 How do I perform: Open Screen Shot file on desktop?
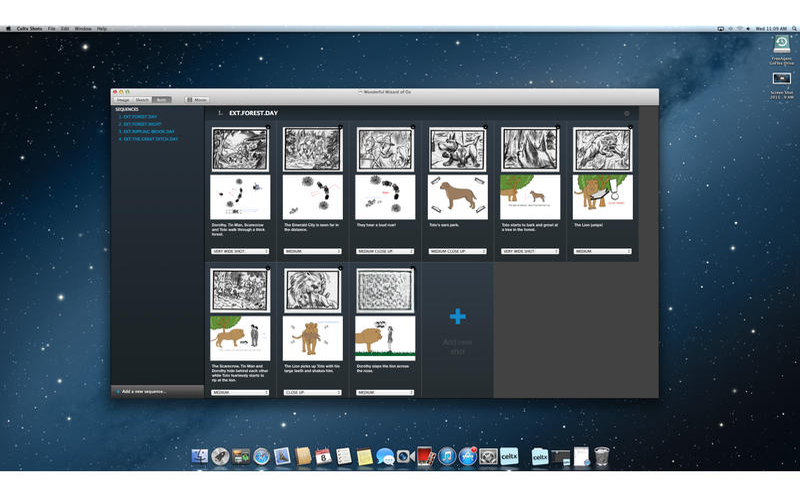(x=782, y=79)
